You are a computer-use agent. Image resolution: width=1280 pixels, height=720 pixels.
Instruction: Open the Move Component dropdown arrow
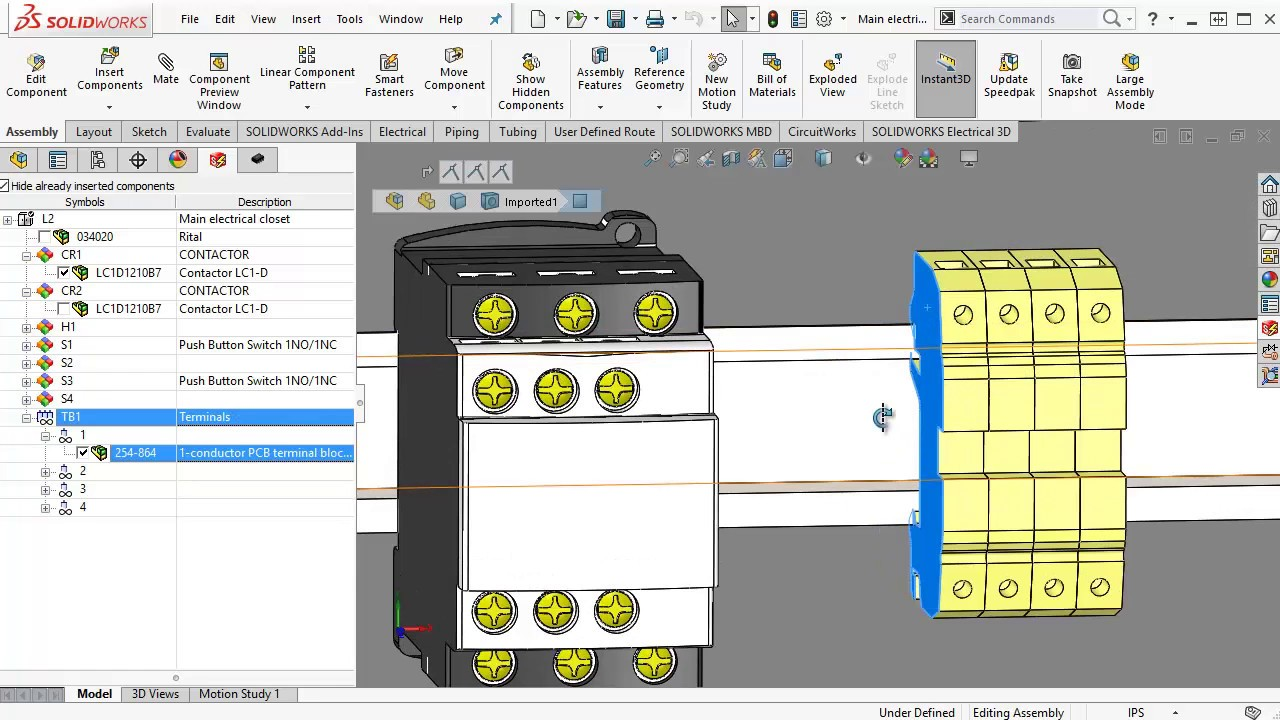pos(454,107)
